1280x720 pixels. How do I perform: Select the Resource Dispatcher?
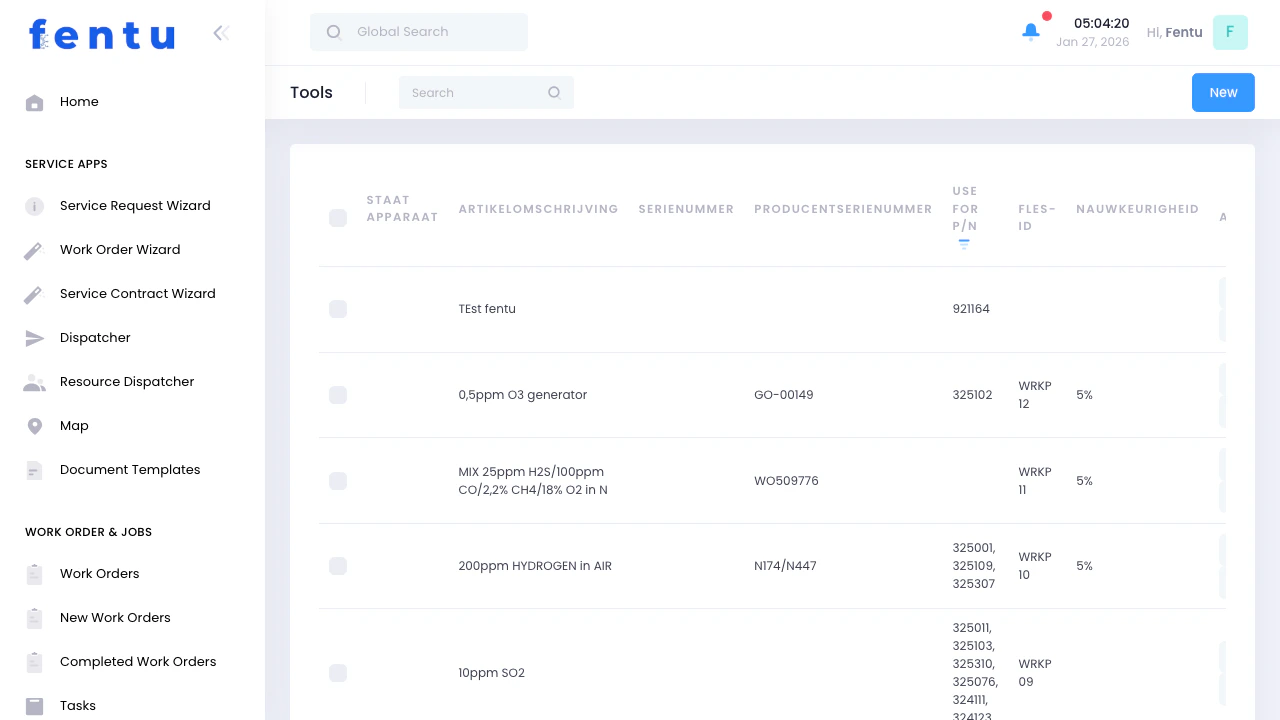(x=127, y=381)
